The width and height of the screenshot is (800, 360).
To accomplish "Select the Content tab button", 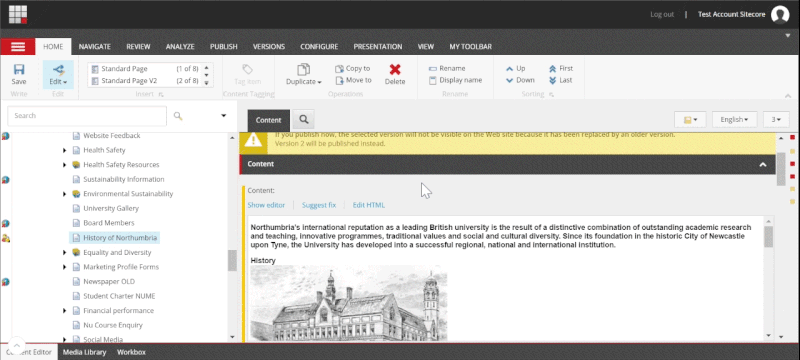I will pyautogui.click(x=268, y=120).
